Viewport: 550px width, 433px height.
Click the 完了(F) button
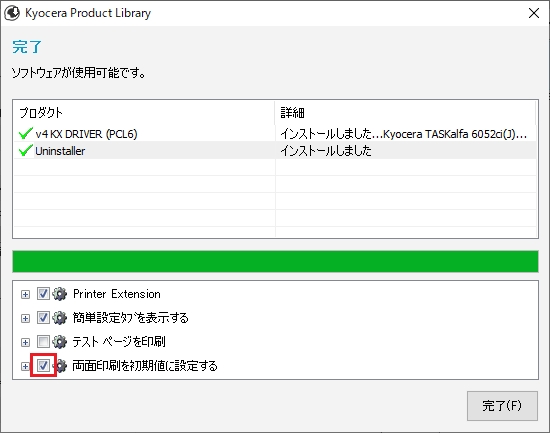click(502, 406)
